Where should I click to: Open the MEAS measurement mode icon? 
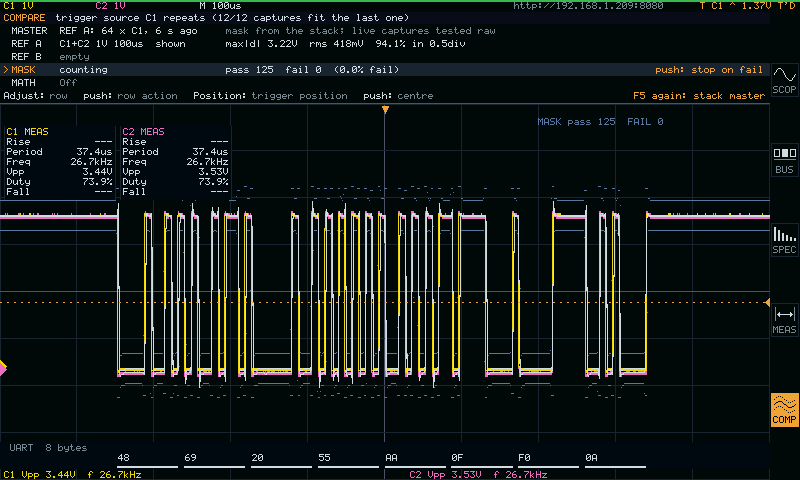pyautogui.click(x=784, y=320)
